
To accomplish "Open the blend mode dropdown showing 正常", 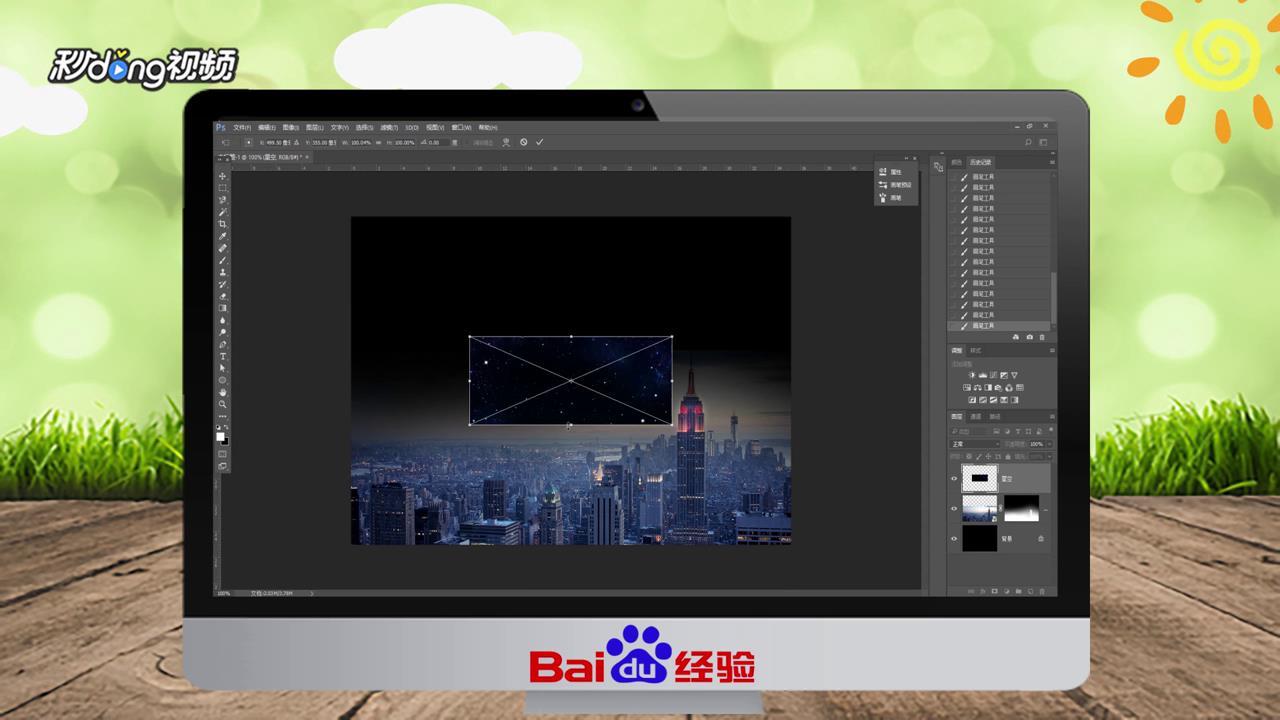I will click(973, 442).
